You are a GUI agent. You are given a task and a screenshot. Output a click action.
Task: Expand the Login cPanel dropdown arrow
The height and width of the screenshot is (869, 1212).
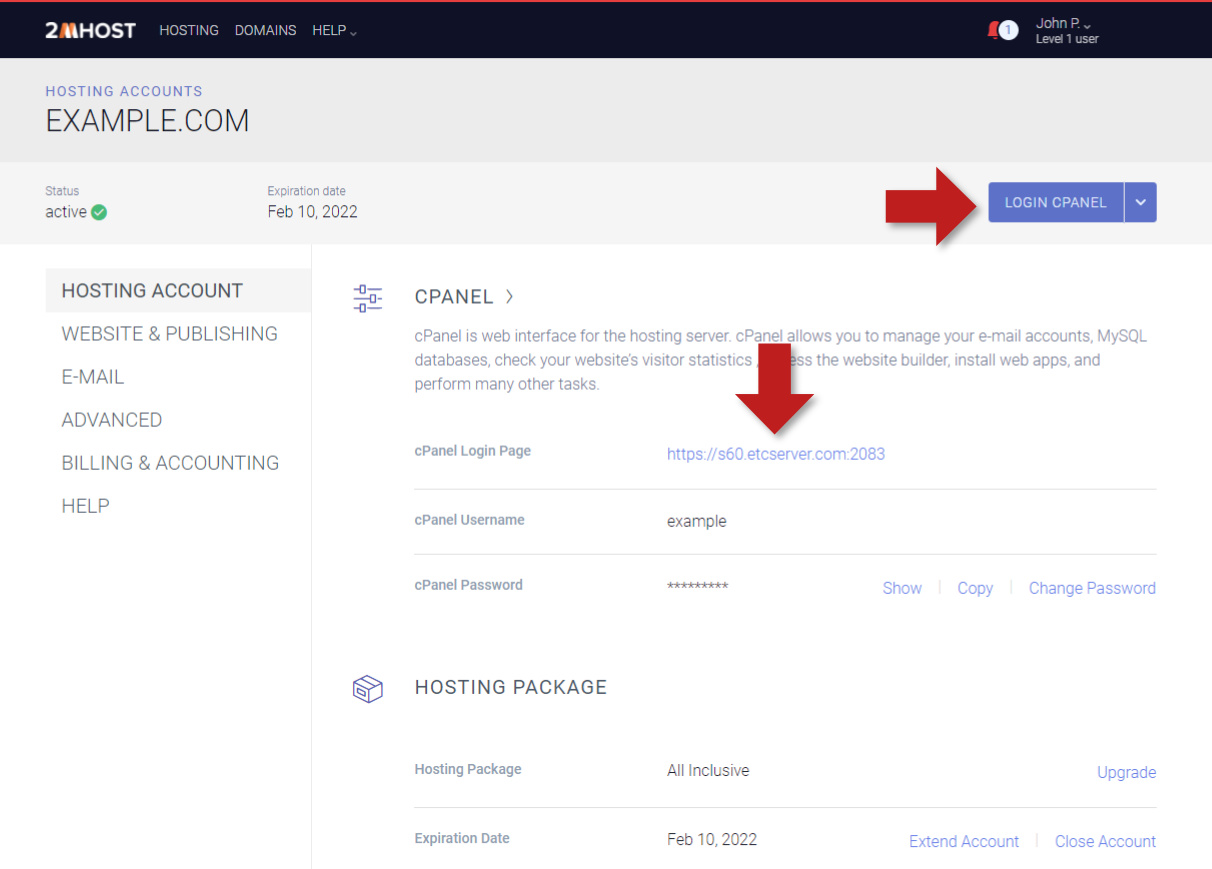coord(1141,202)
